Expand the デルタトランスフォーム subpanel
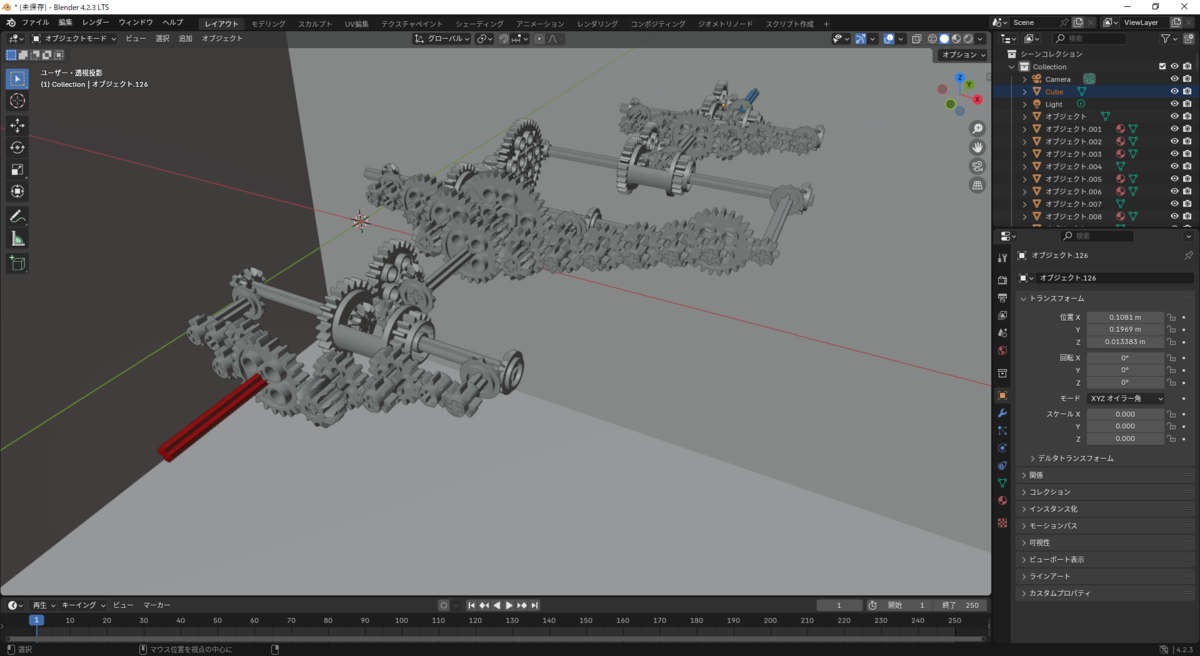The width and height of the screenshot is (1200, 656). tap(1075, 458)
